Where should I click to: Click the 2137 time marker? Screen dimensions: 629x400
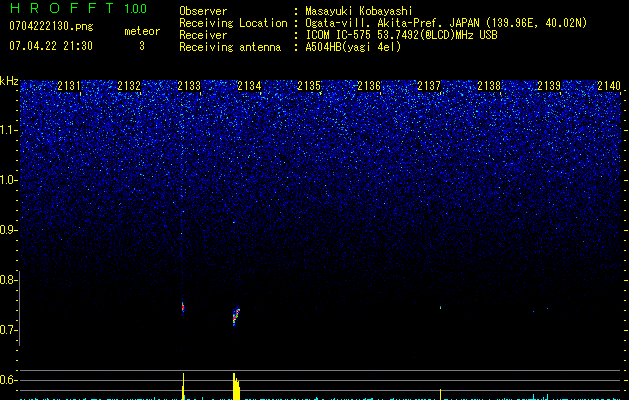429,85
